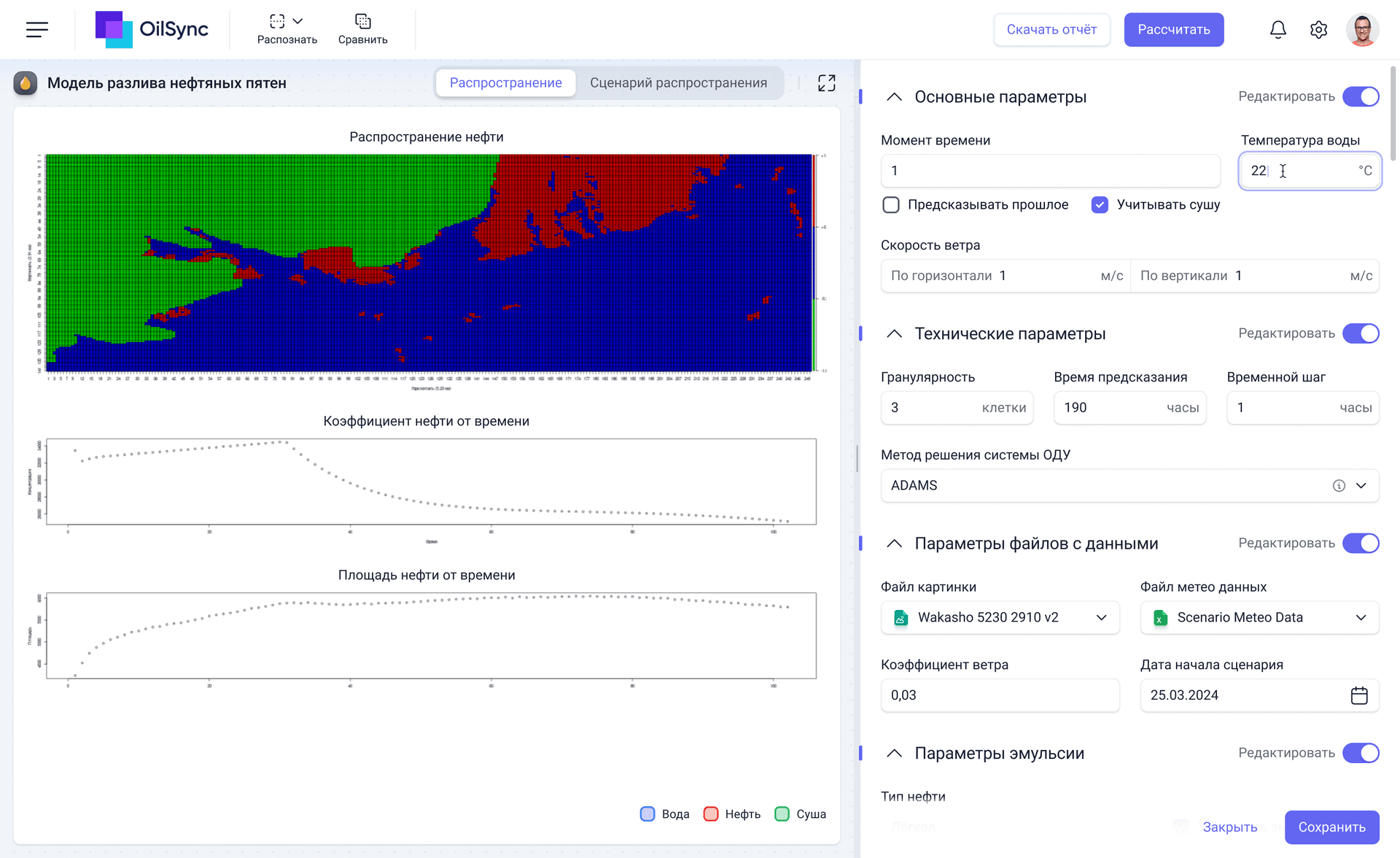This screenshot has width=1400, height=858.
Task: Click the OilSync logo
Action: [x=152, y=29]
